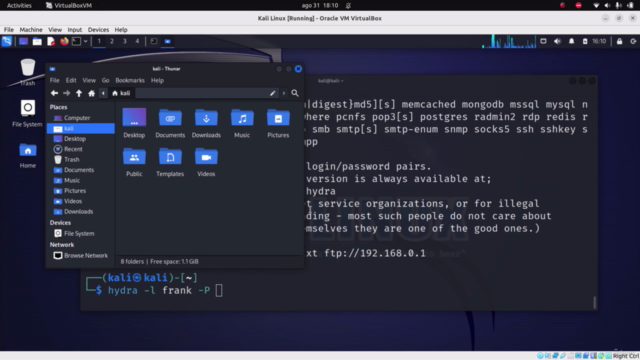Image resolution: width=640 pixels, height=360 pixels.
Task: Click the Thunar location bar field
Action: coord(207,93)
